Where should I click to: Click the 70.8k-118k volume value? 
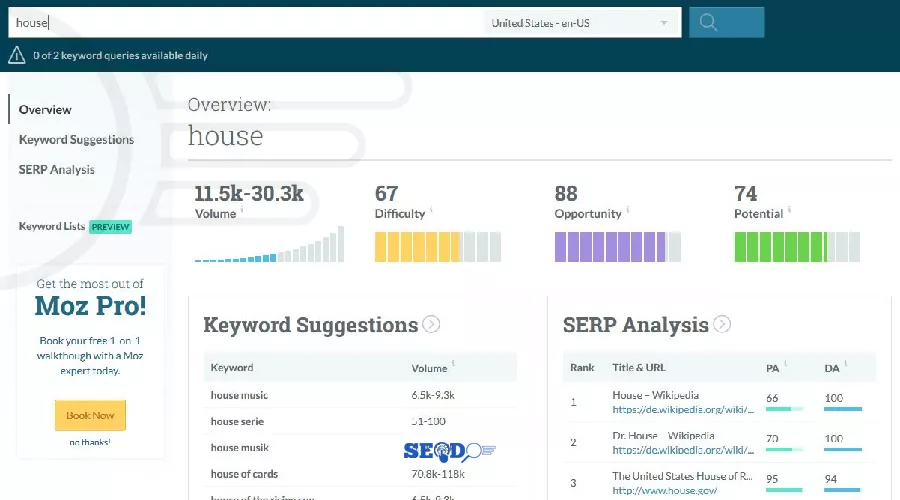[438, 474]
